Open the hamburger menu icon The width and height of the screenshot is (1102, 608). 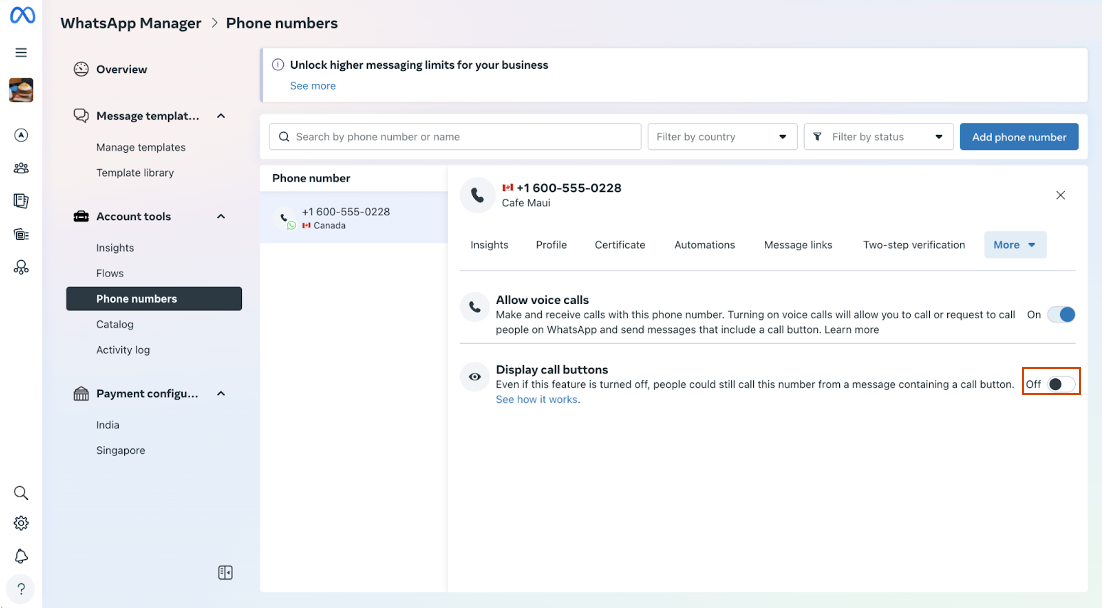click(x=21, y=53)
